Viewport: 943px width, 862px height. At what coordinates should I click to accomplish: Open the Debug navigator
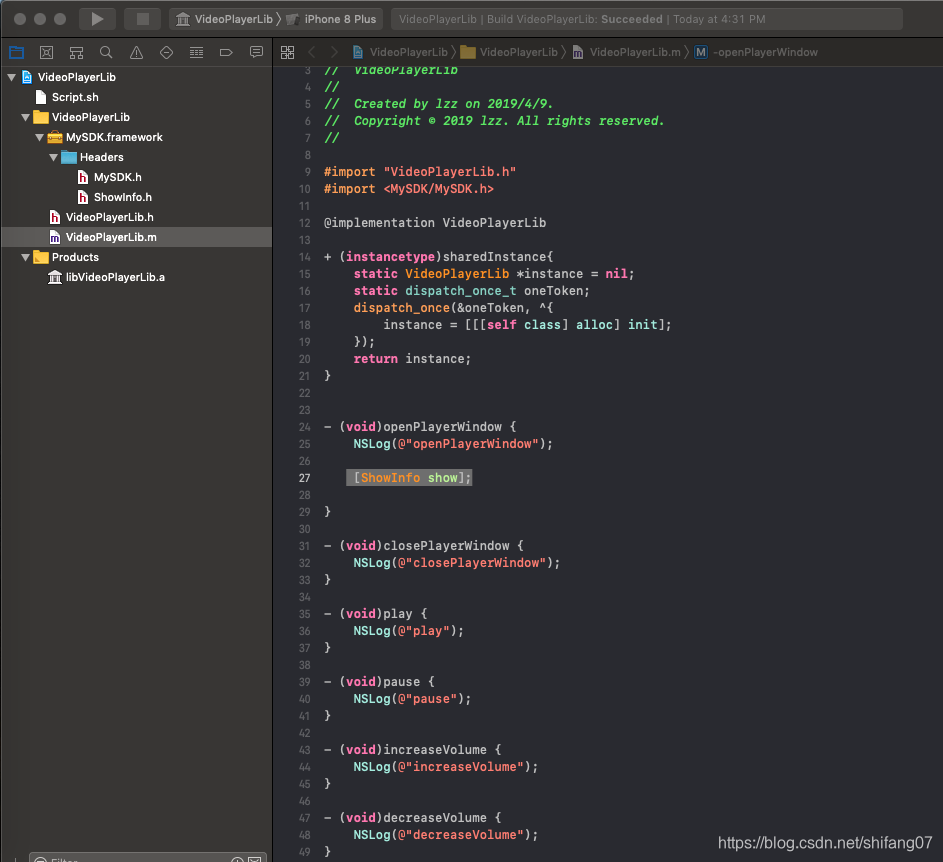pos(197,52)
